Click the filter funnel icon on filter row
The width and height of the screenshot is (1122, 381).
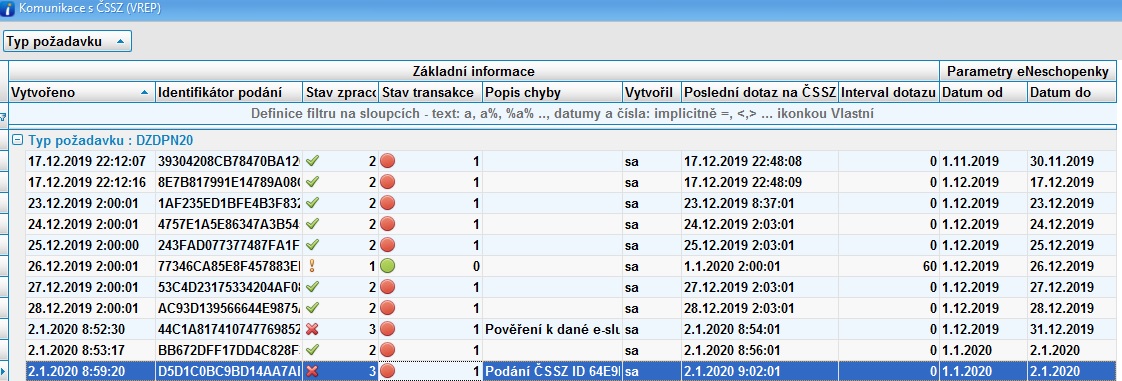(x=3, y=116)
